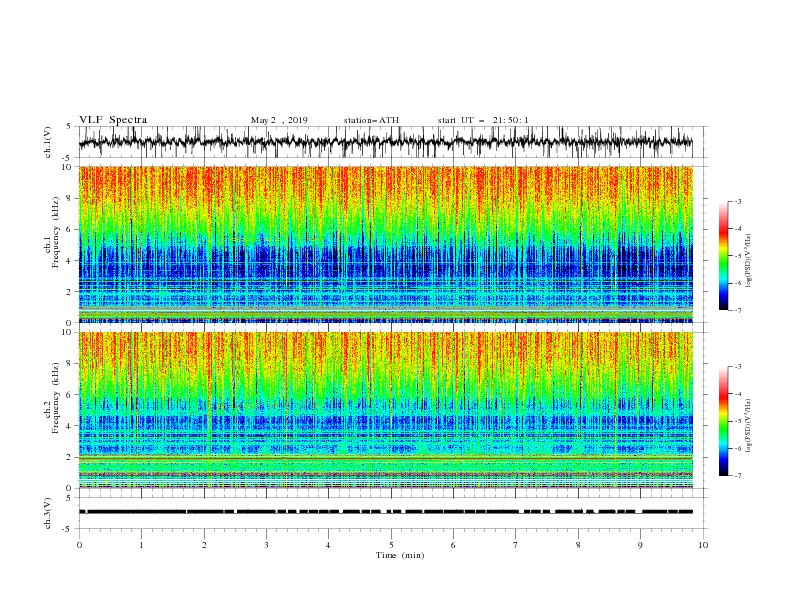Click the "-5" tick on ch.3(V) axis
Image resolution: width=792 pixels, height=612 pixels.
68,529
